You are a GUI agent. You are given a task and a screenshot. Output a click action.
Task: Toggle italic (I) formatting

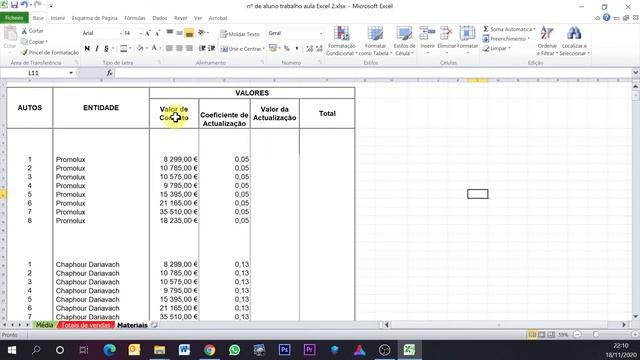[x=97, y=49]
